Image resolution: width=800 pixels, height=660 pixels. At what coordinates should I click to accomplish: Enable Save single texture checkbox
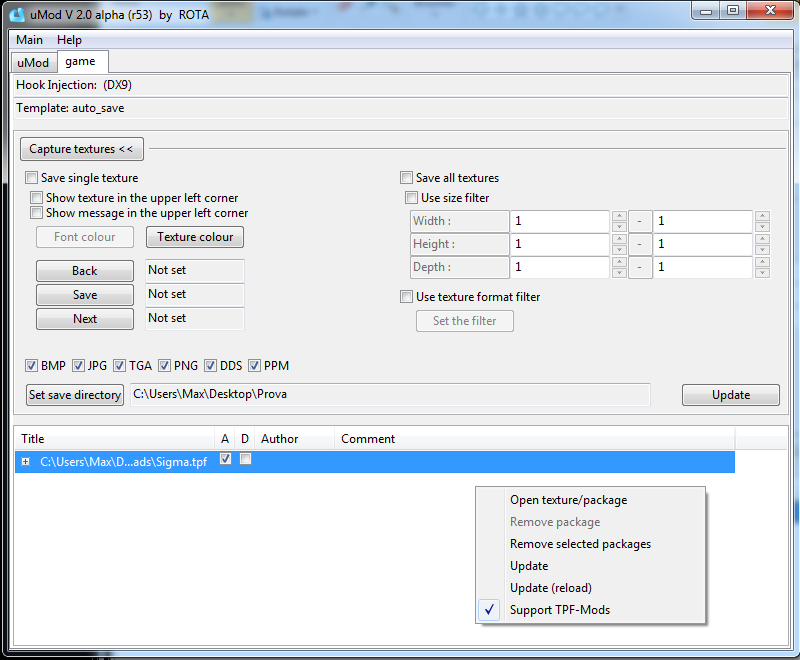(32, 178)
